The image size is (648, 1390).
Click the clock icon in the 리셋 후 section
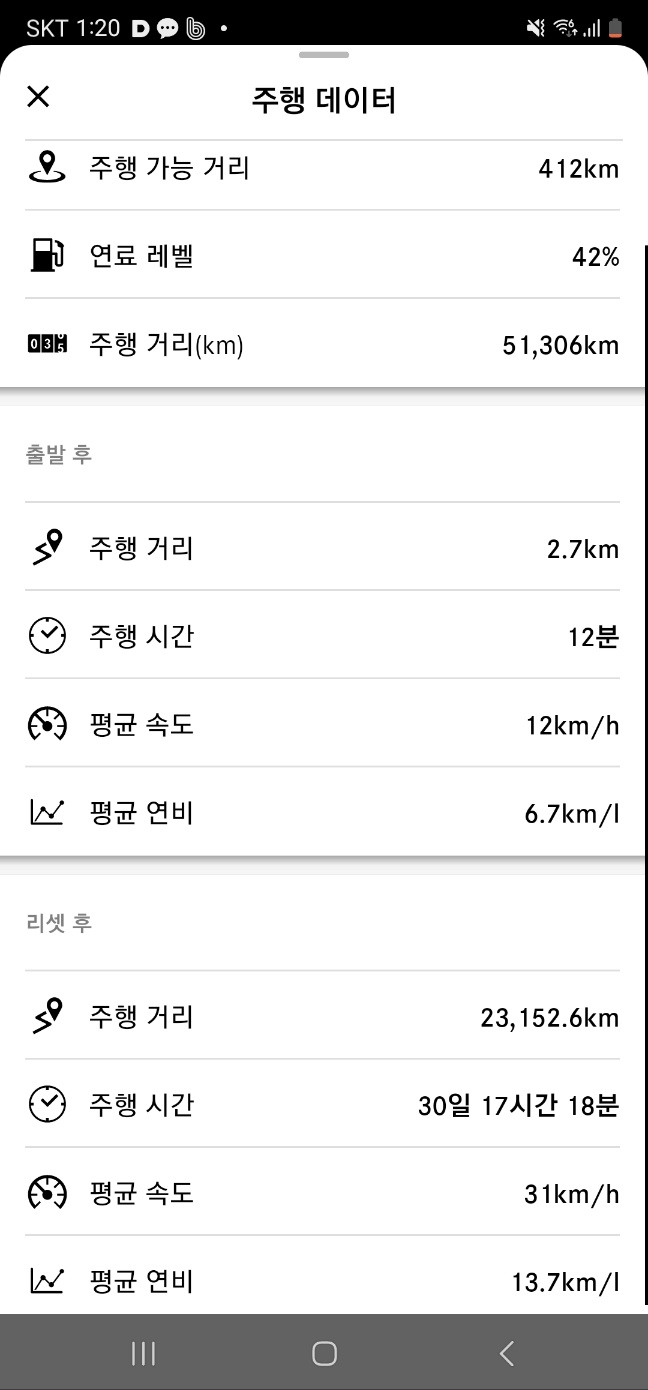coord(46,1104)
